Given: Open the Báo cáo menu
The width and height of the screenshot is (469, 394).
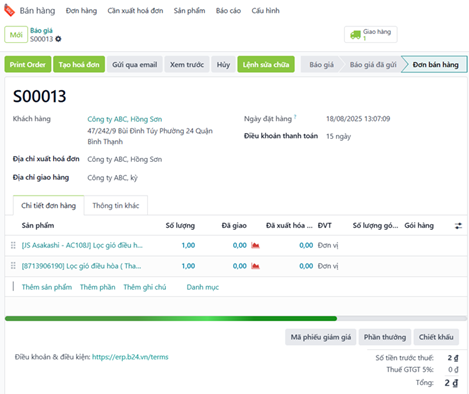Looking at the screenshot, I should (x=228, y=11).
